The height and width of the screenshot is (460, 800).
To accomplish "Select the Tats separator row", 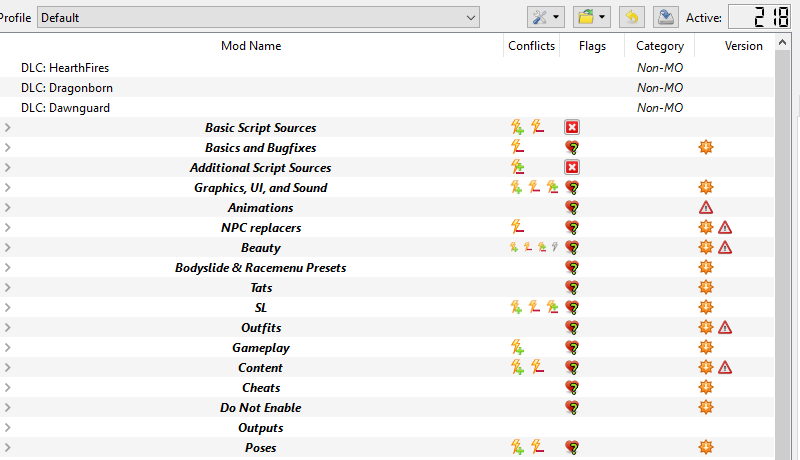I will (387, 288).
